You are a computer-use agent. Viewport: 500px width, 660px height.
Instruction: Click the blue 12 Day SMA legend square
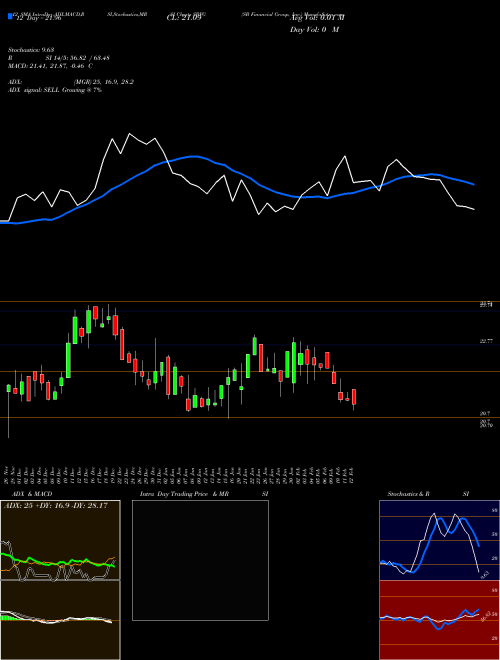(10, 16)
